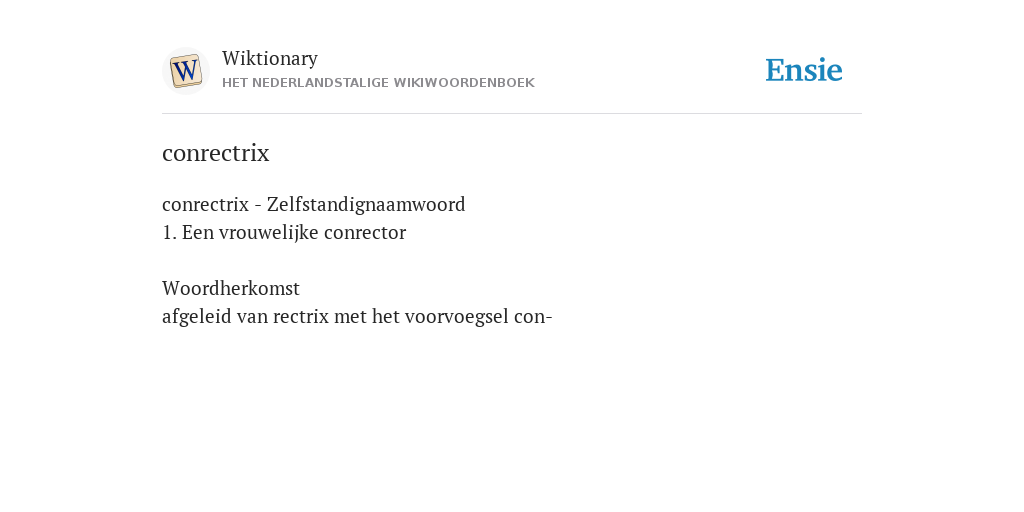Select the large 'conrectrix' page heading
1024x512 pixels.
coord(216,153)
